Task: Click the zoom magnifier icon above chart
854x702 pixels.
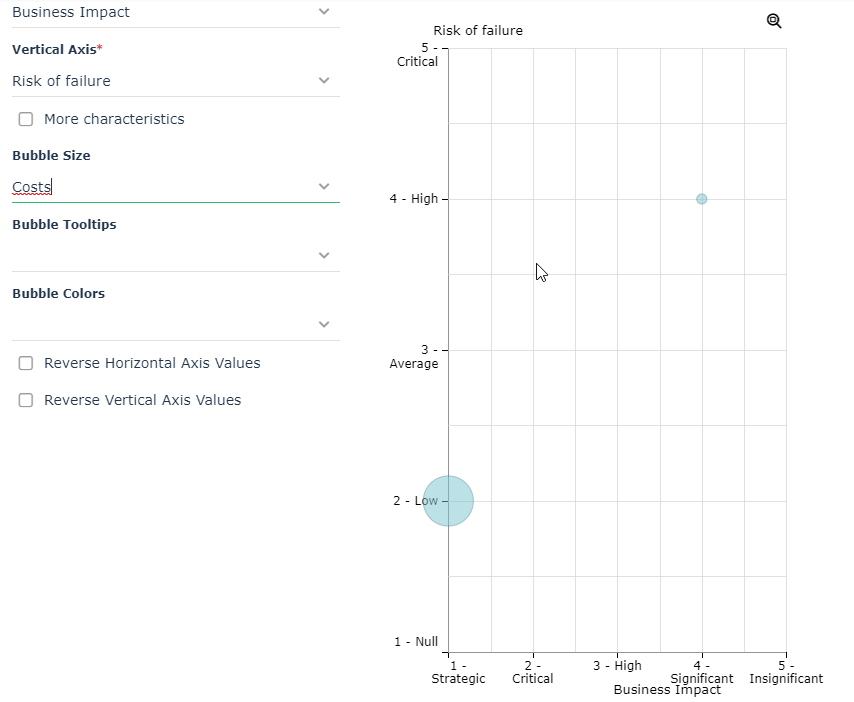Action: (774, 21)
